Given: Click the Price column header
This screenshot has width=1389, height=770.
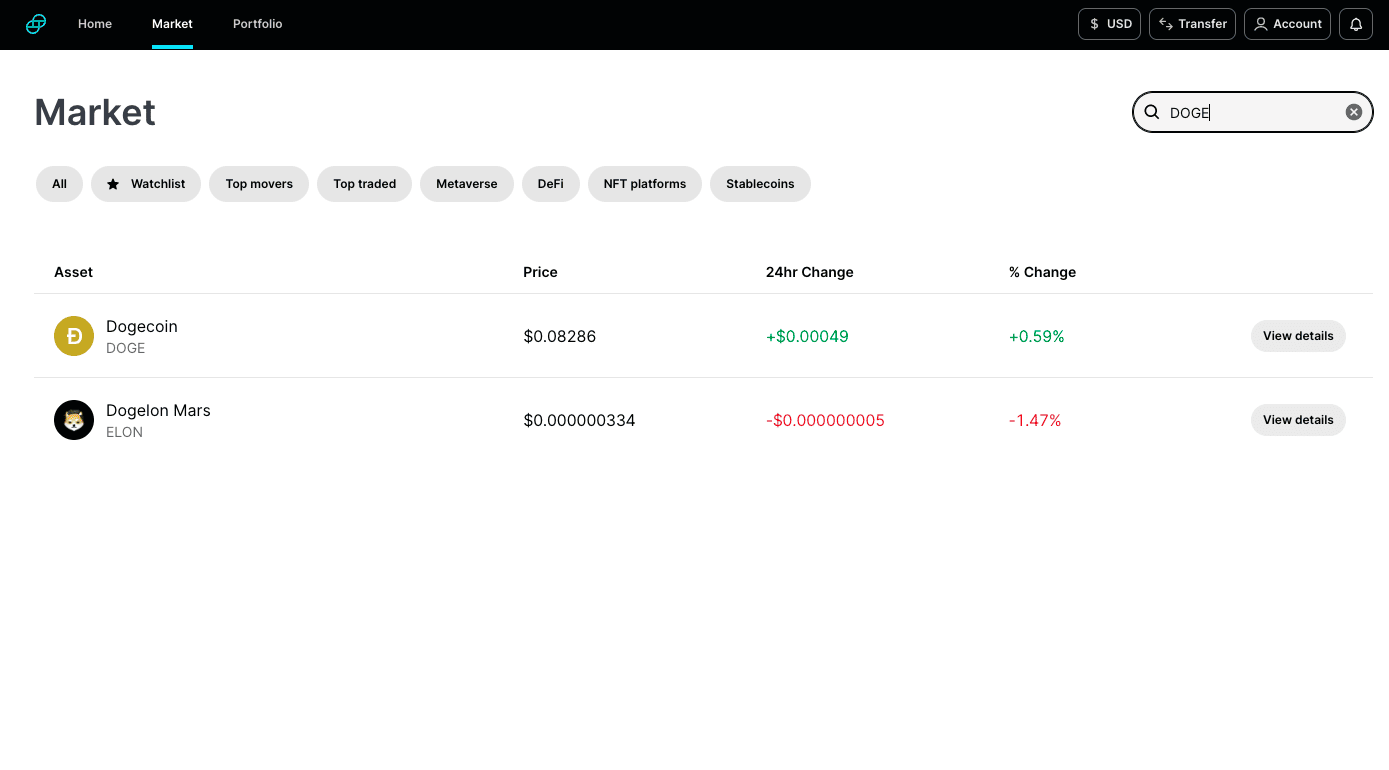Looking at the screenshot, I should pyautogui.click(x=540, y=272).
